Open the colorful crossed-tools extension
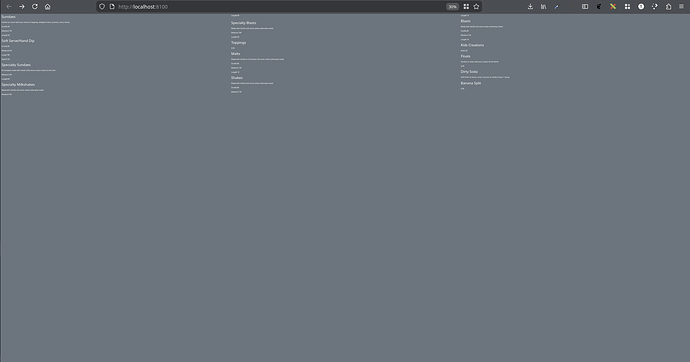The image size is (690, 362). tap(613, 7)
